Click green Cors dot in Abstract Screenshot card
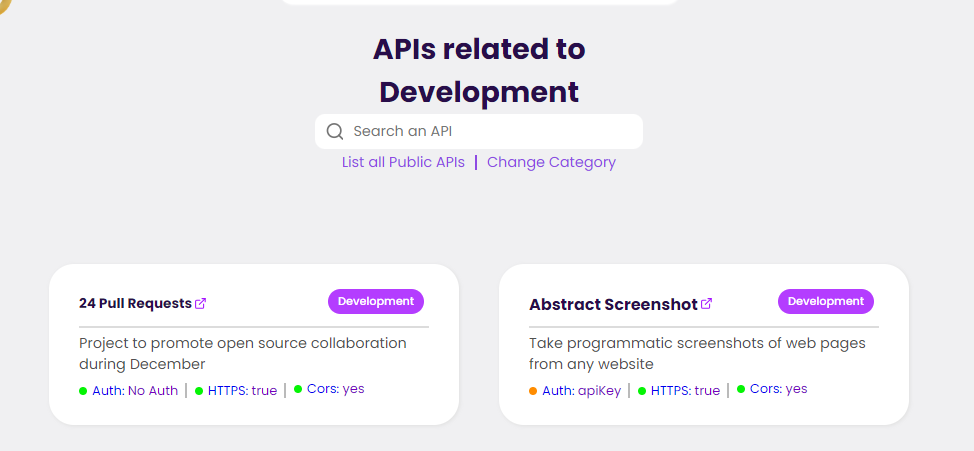The image size is (974, 451). 741,389
